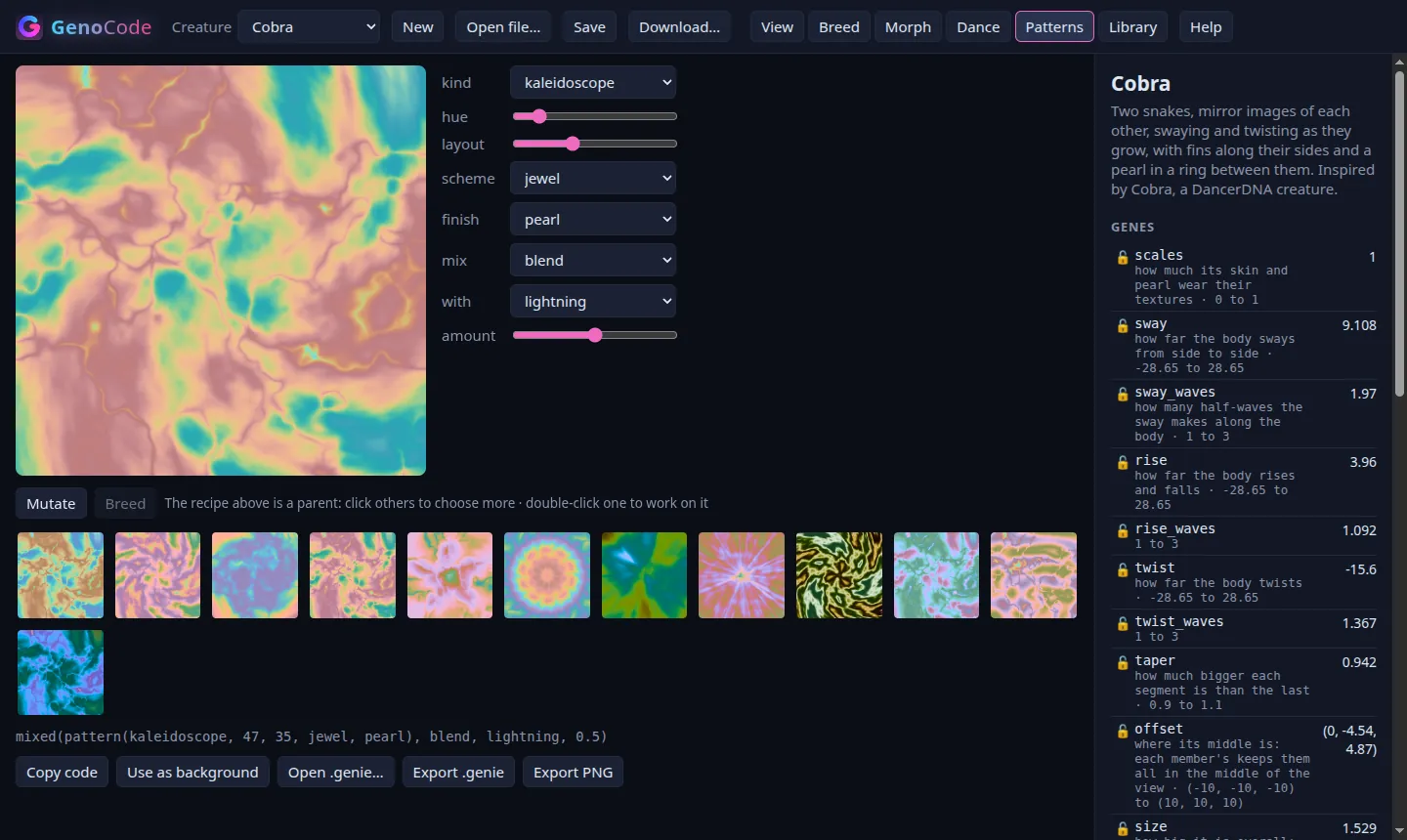Switch to the Patterns tab
The height and width of the screenshot is (840, 1407).
[1054, 27]
